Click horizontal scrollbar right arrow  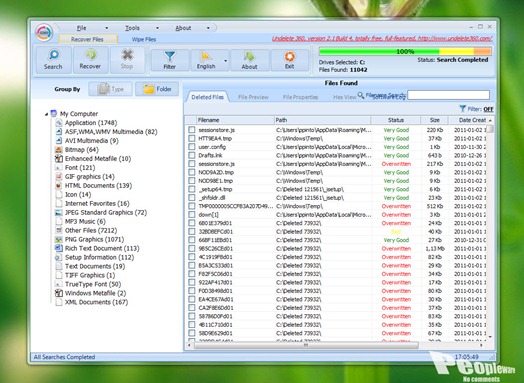coord(481,345)
